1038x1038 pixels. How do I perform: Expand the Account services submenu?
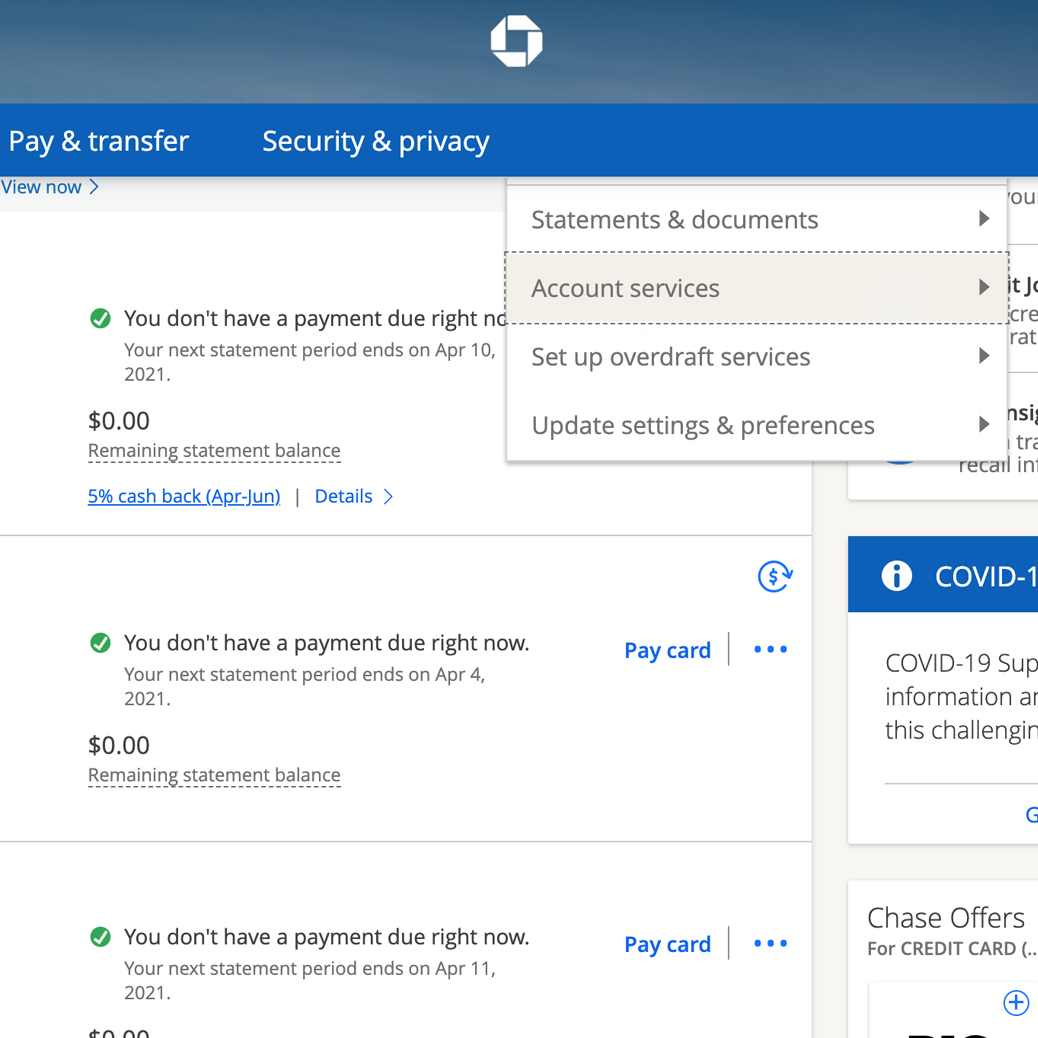[757, 288]
